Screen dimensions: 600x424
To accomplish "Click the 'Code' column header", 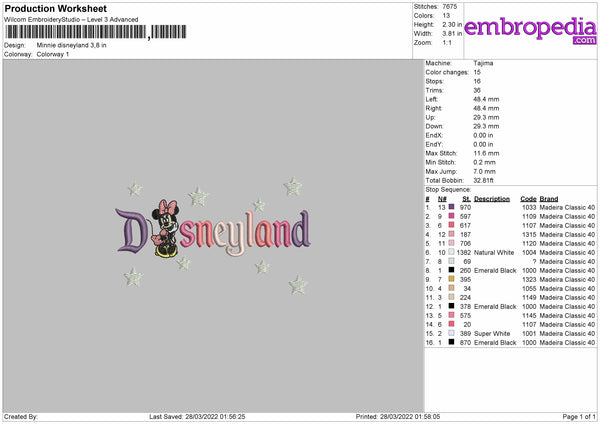I will pyautogui.click(x=528, y=199).
